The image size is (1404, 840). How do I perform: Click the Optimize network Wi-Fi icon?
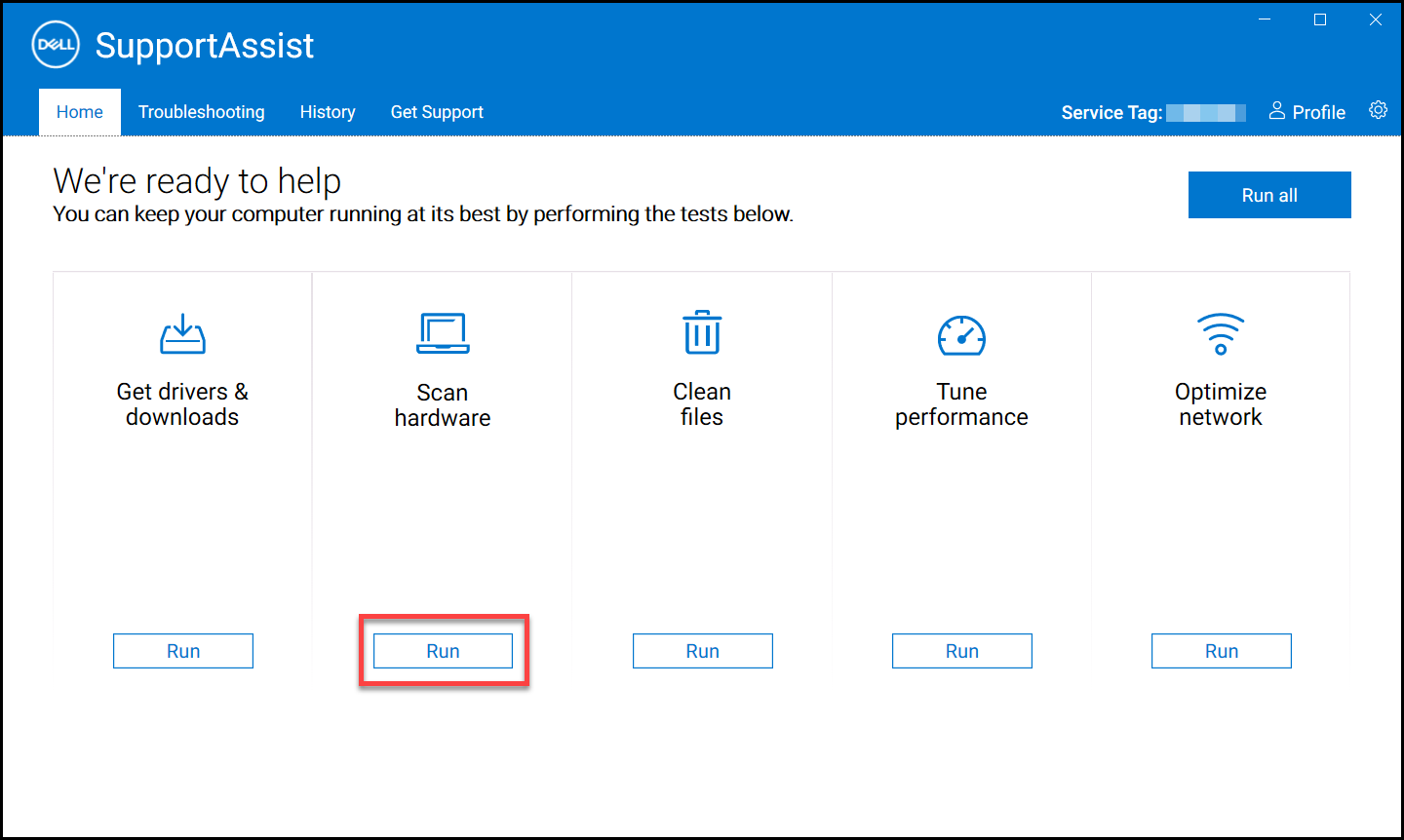point(1221,334)
